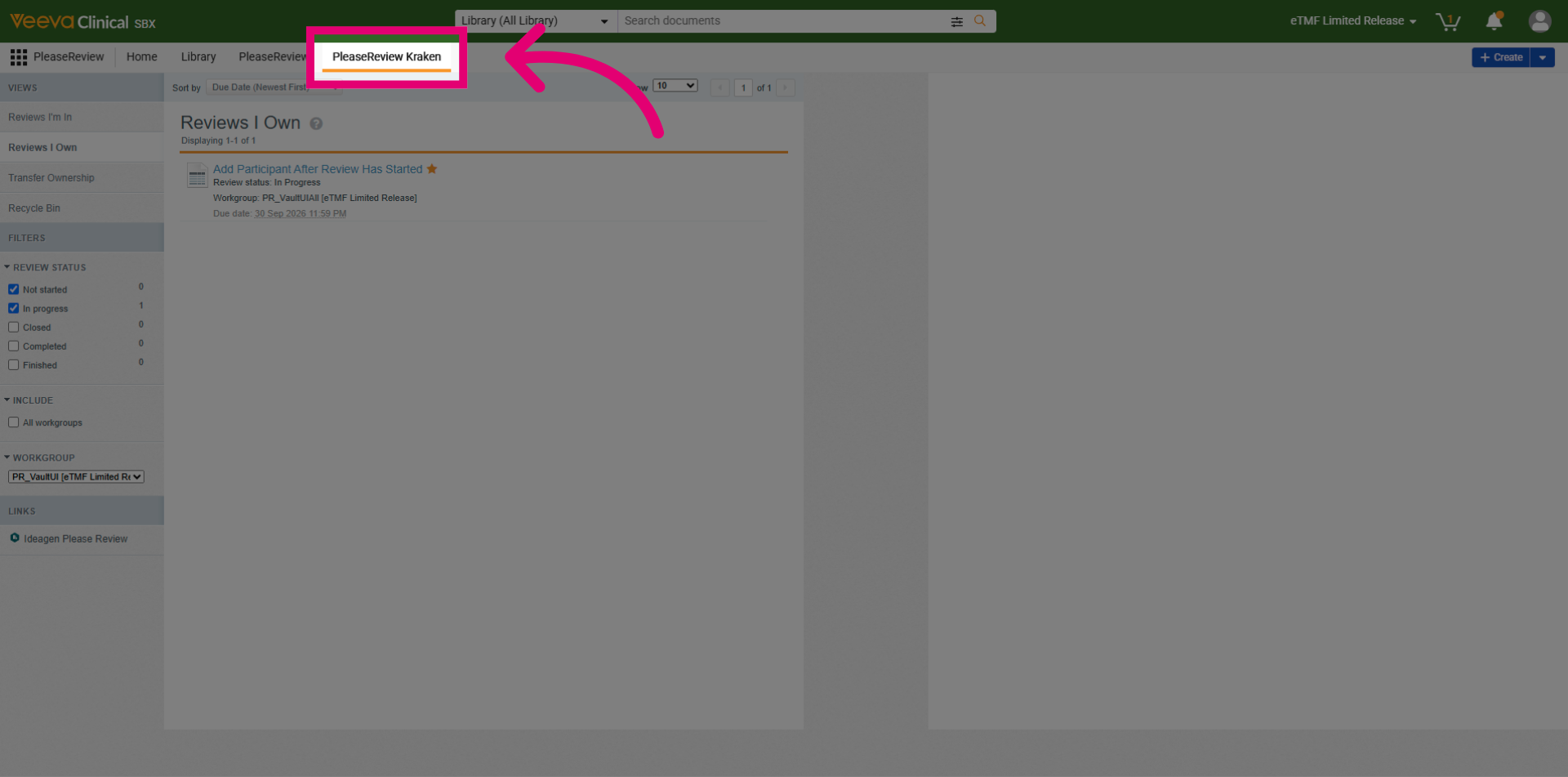
Task: Enable Completed status filter
Action: click(14, 346)
